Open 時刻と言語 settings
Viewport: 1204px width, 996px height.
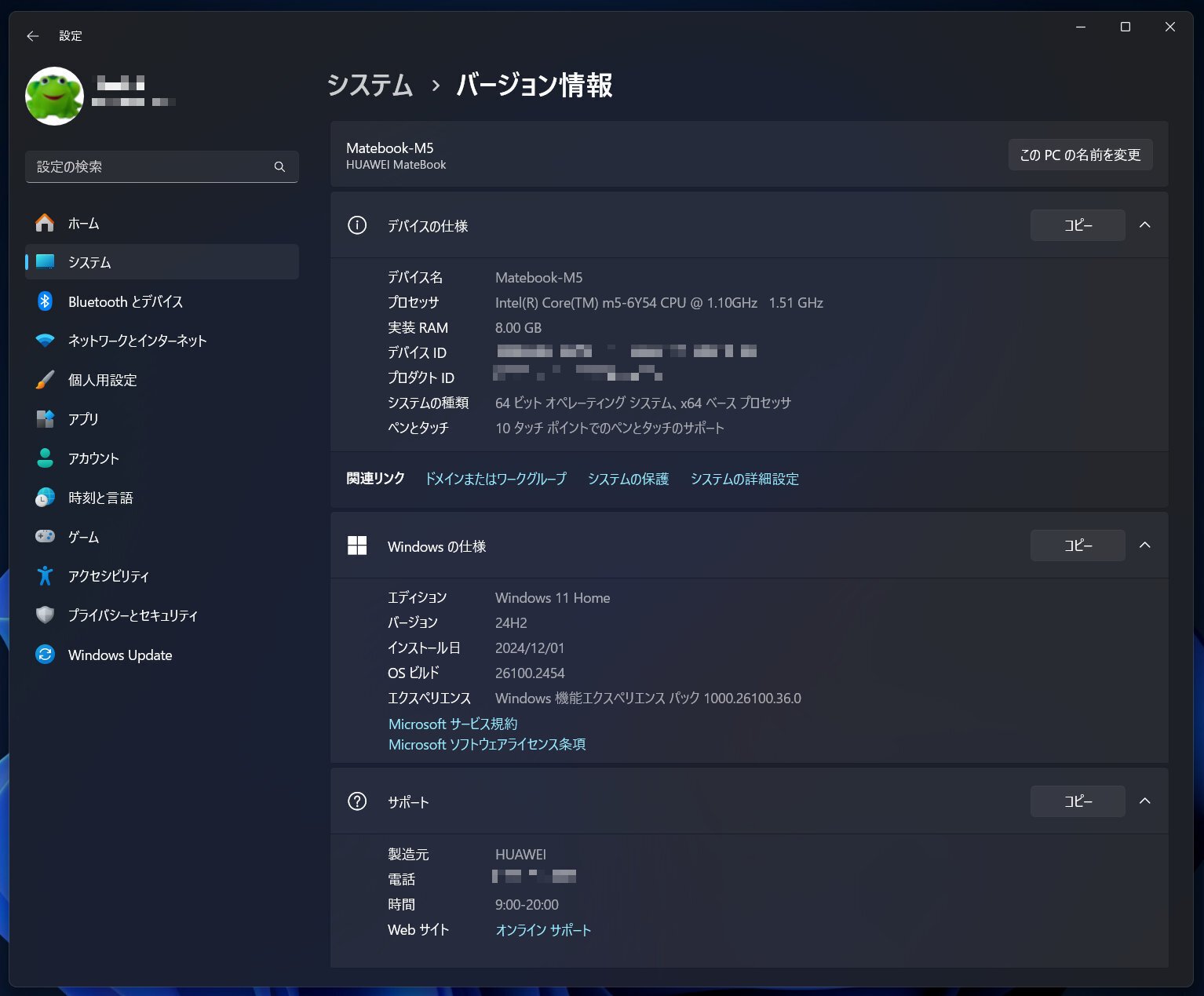(100, 498)
